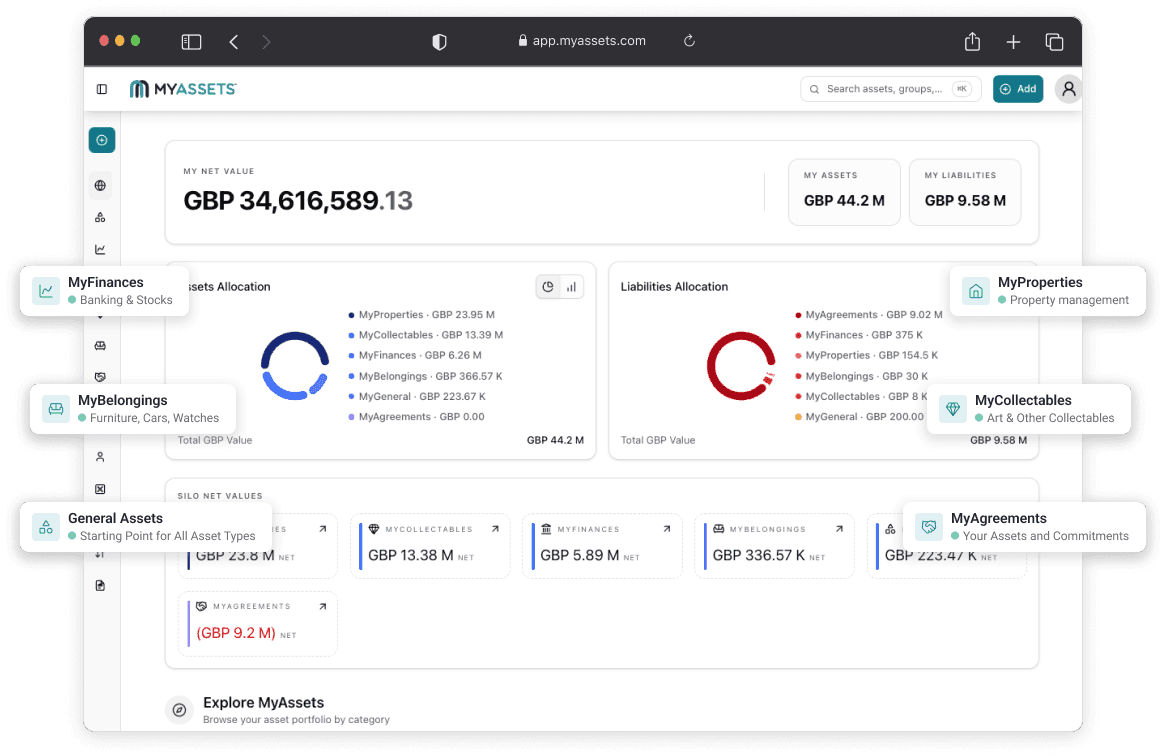Click the browser address bar app.myassets.com
The image size is (1166, 756).
pos(582,41)
